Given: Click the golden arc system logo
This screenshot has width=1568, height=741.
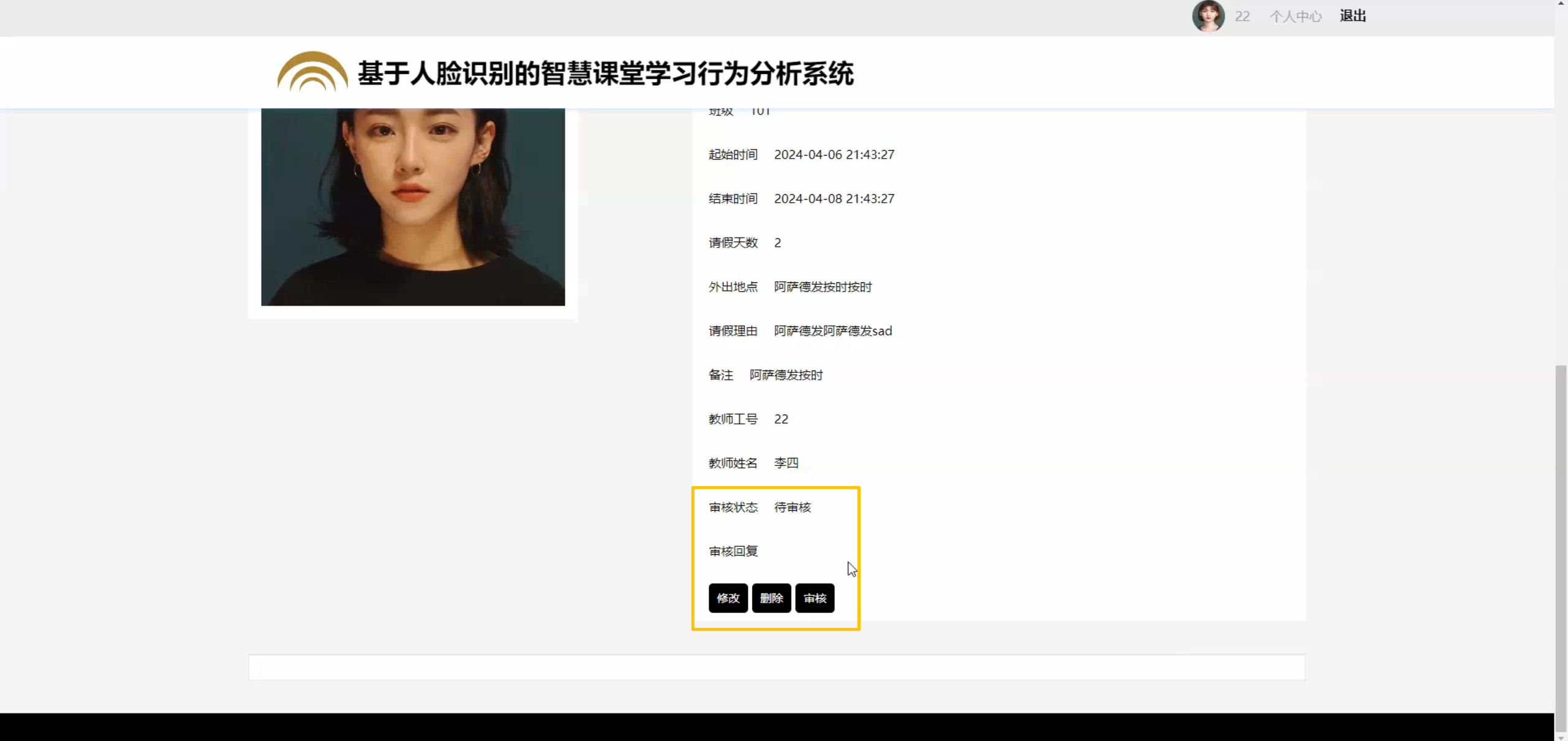Looking at the screenshot, I should click(x=312, y=72).
